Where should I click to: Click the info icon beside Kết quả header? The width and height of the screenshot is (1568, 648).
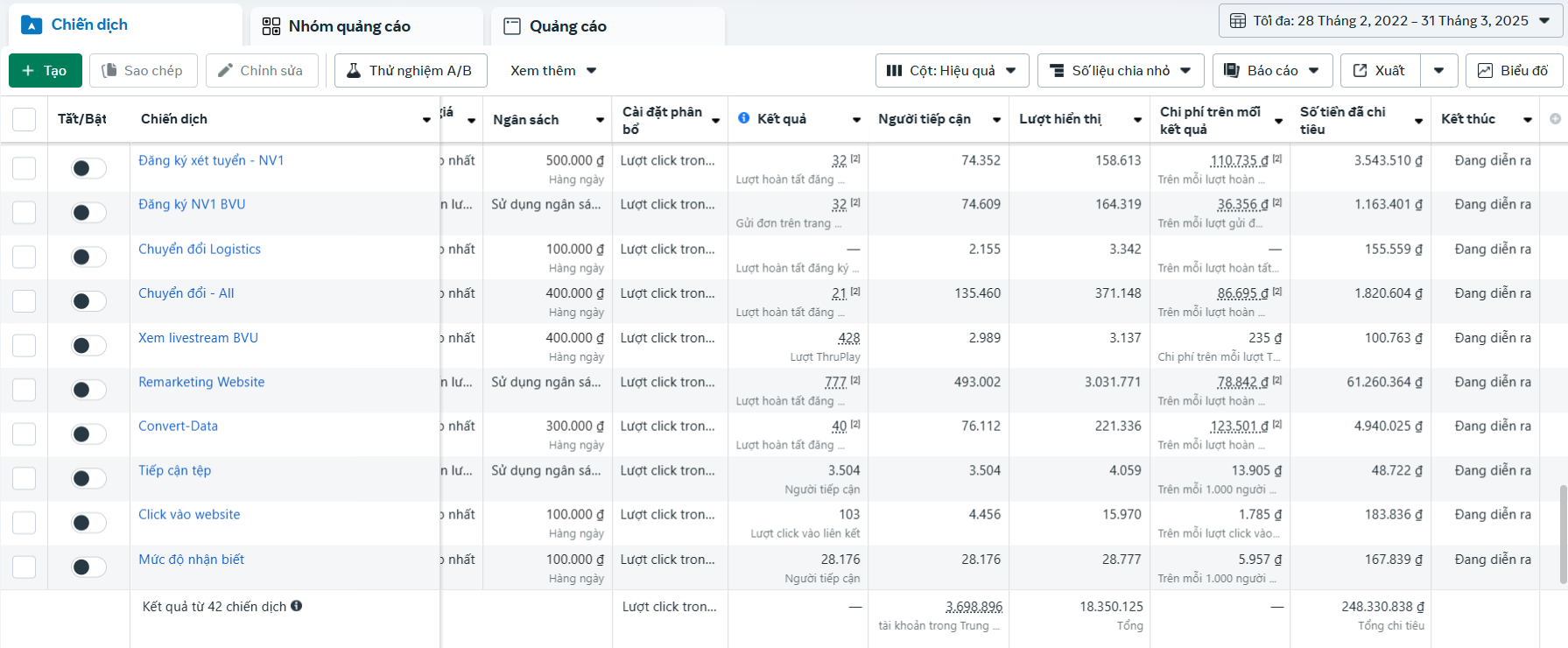click(x=743, y=118)
